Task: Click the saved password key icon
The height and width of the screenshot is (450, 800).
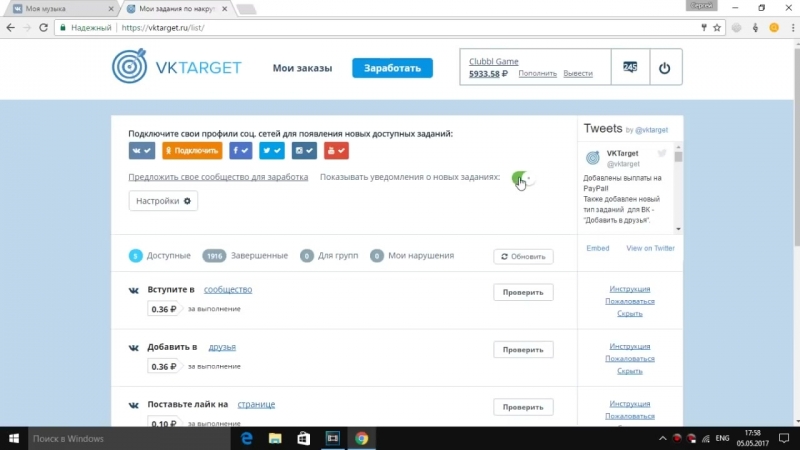Action: pos(704,28)
